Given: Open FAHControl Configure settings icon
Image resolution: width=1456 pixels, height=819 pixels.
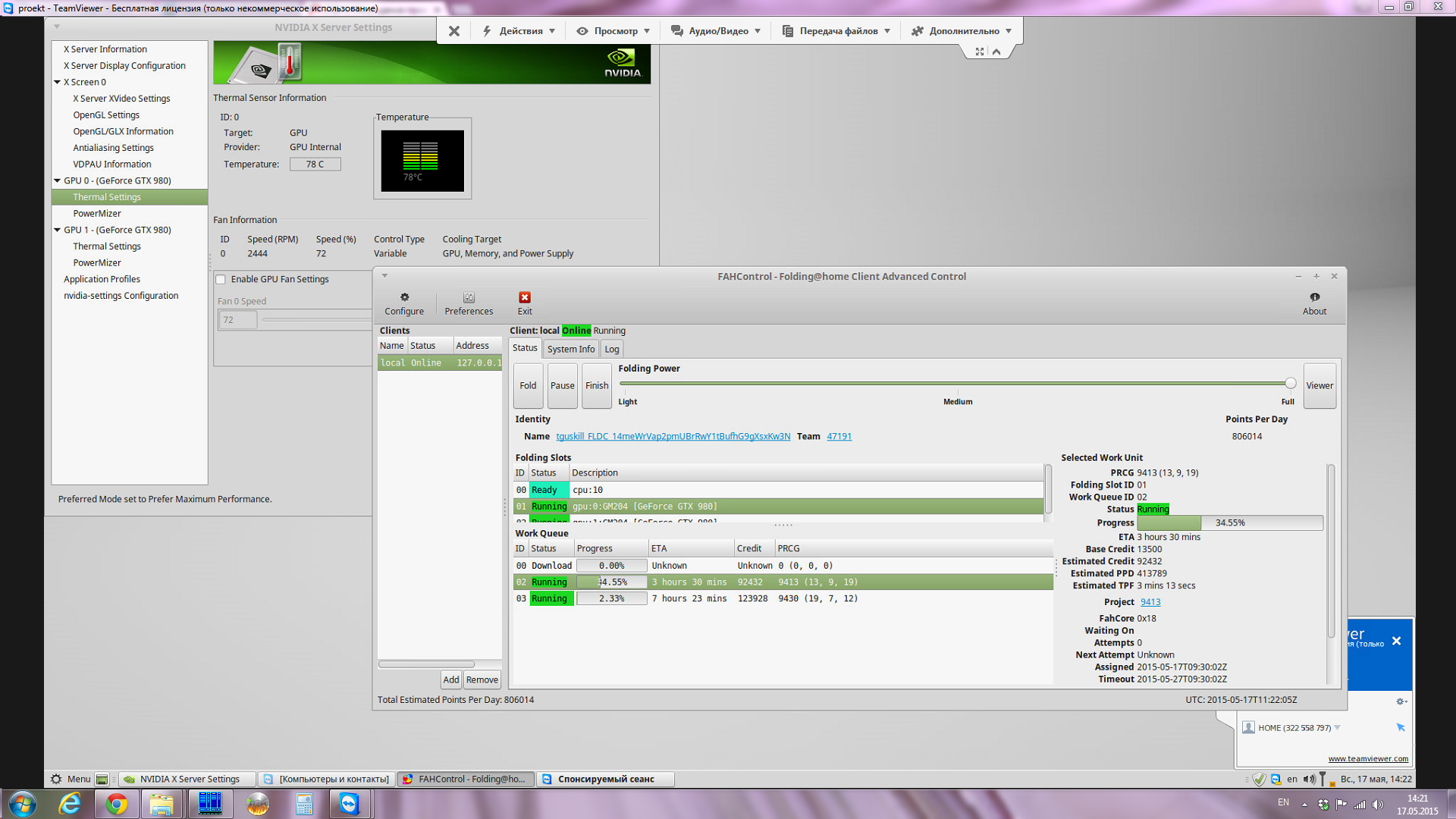Looking at the screenshot, I should (404, 297).
